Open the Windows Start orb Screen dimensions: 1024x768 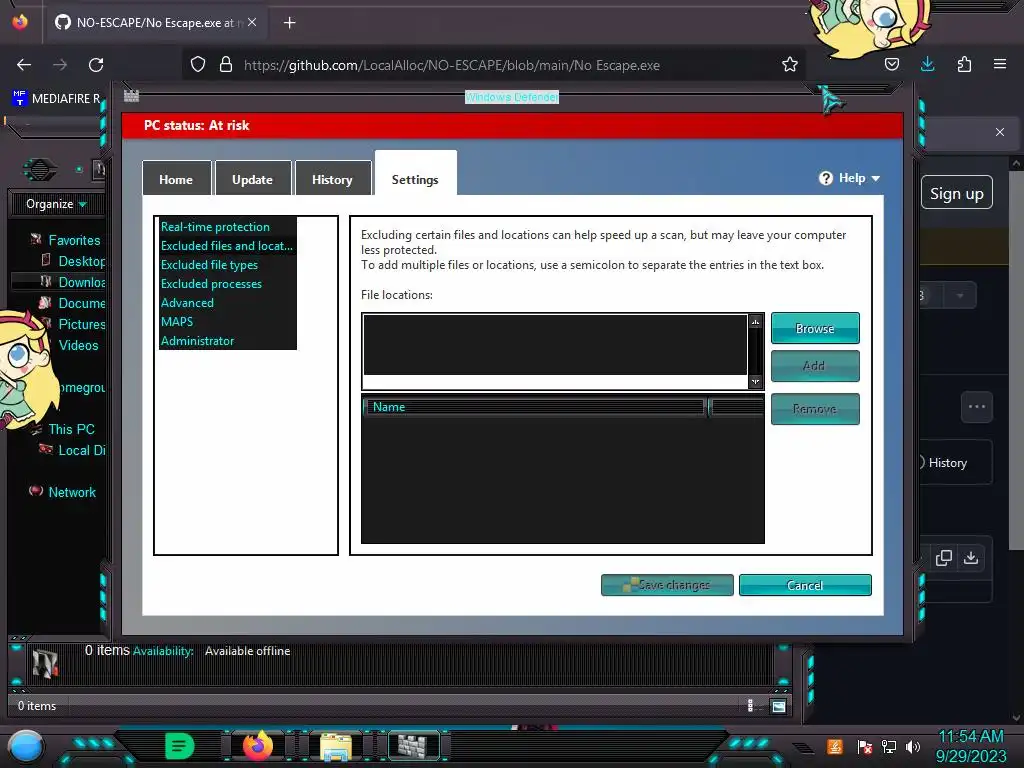[26, 747]
